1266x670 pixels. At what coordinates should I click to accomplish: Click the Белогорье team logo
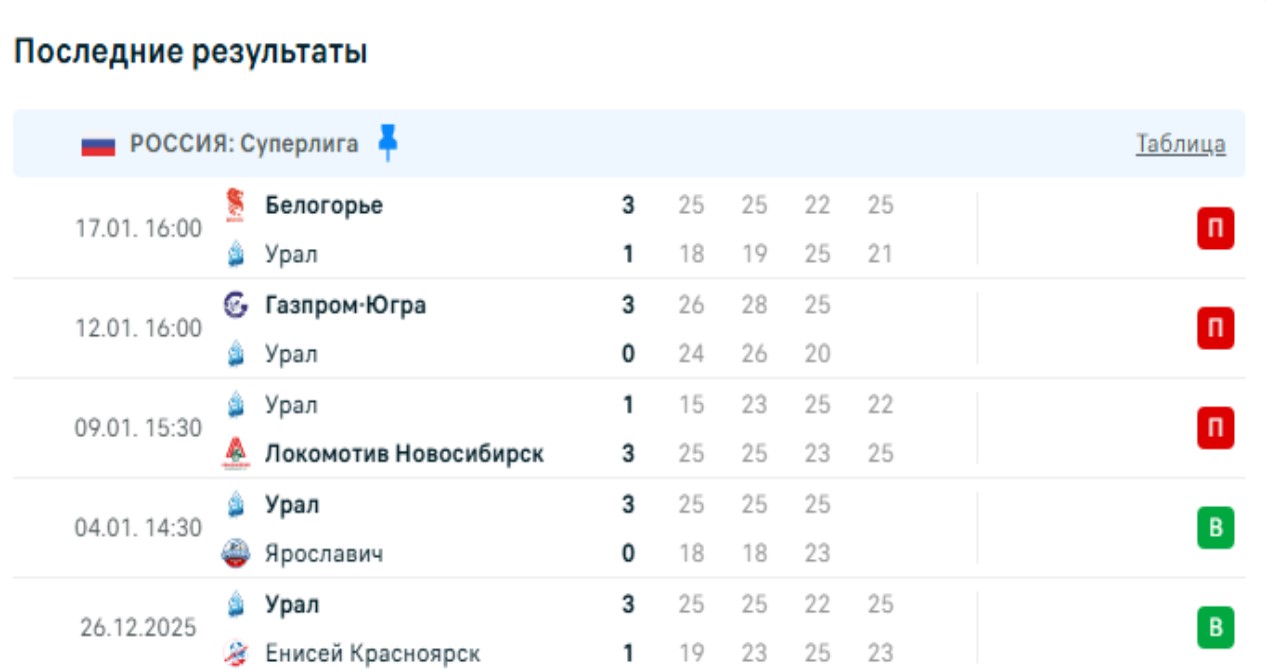click(x=235, y=205)
